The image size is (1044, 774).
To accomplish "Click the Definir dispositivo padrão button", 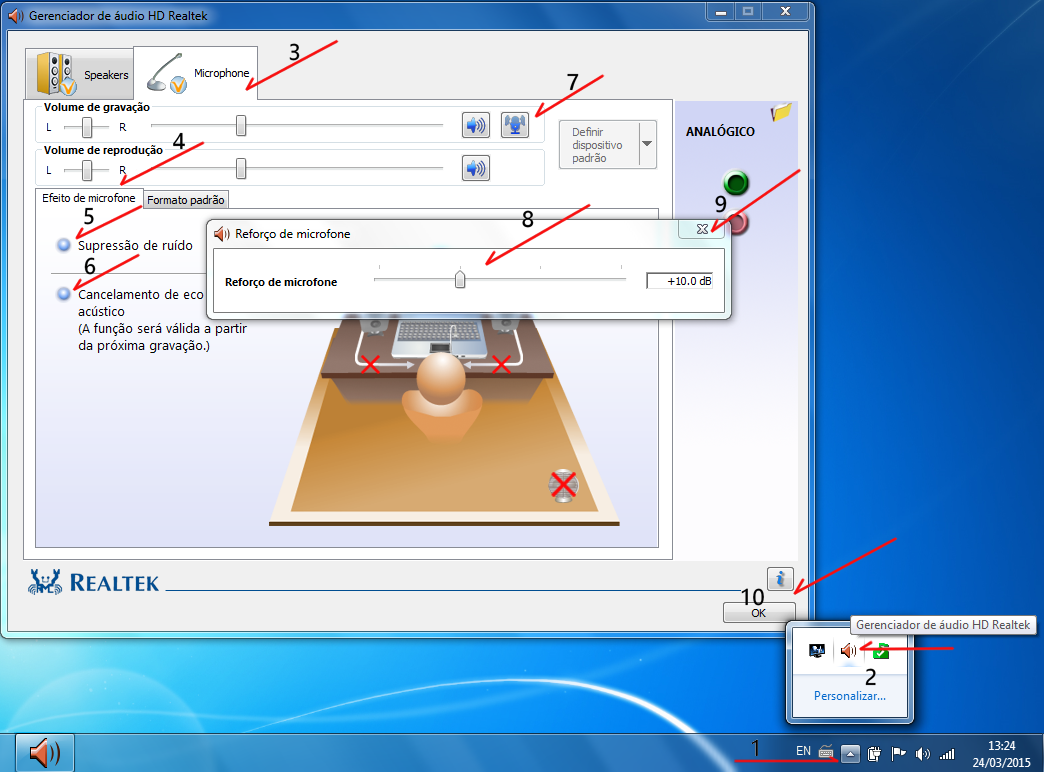I will click(x=599, y=145).
